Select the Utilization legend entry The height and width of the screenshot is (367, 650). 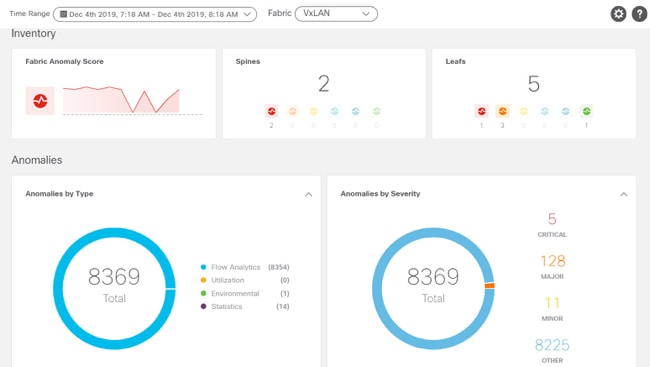245,280
